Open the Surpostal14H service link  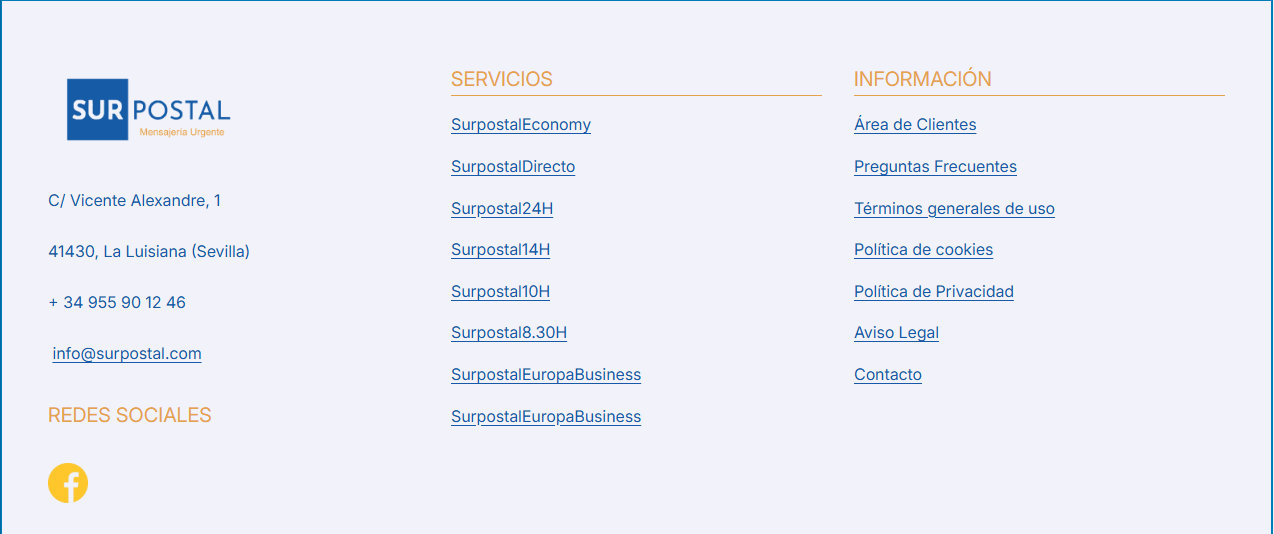point(500,250)
